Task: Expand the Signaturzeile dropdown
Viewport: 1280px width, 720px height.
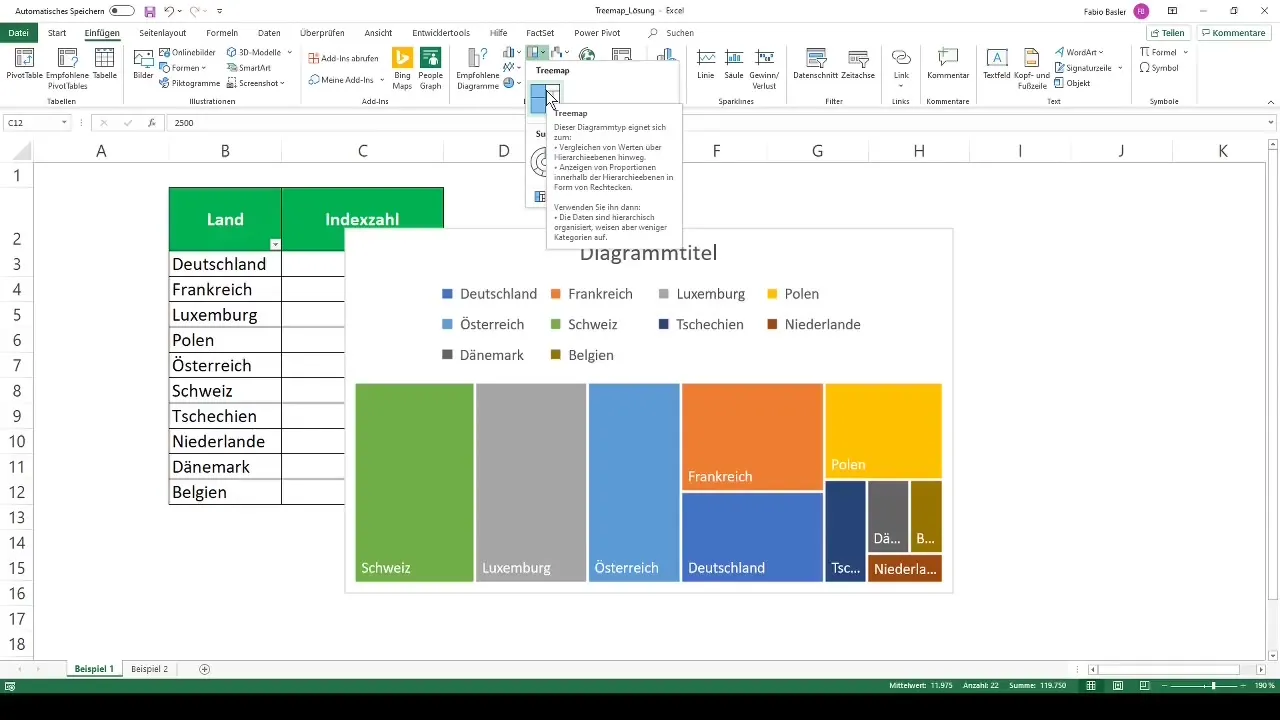Action: 1120,68
